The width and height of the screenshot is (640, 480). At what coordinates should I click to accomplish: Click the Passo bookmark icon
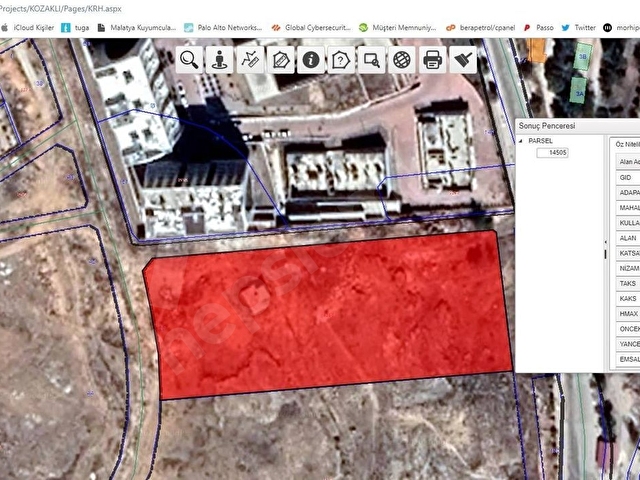527,28
